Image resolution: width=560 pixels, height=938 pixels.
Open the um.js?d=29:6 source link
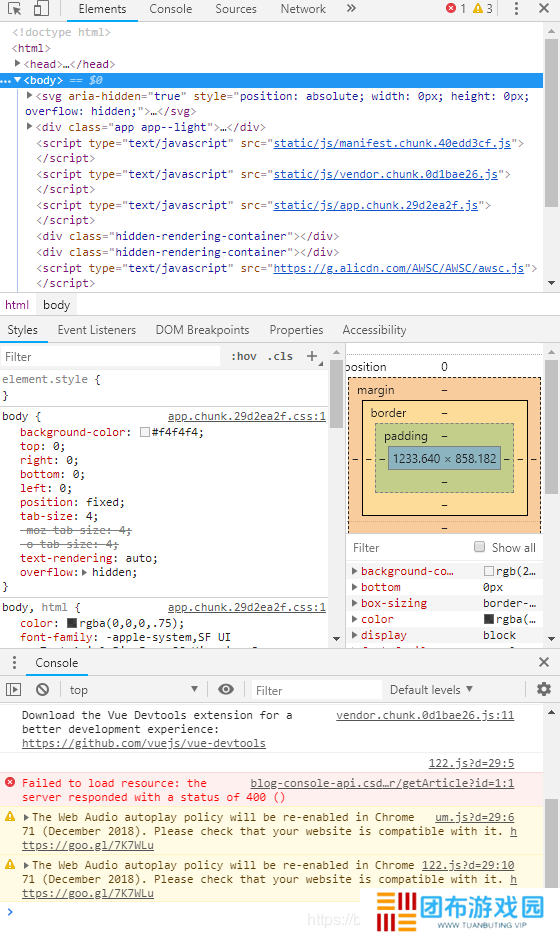pos(474,817)
